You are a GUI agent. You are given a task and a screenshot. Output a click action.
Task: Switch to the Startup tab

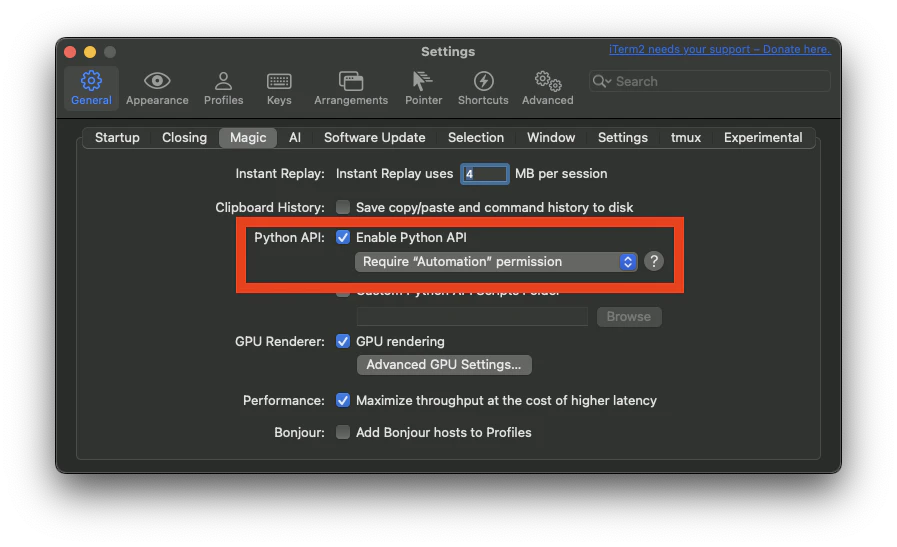(117, 138)
